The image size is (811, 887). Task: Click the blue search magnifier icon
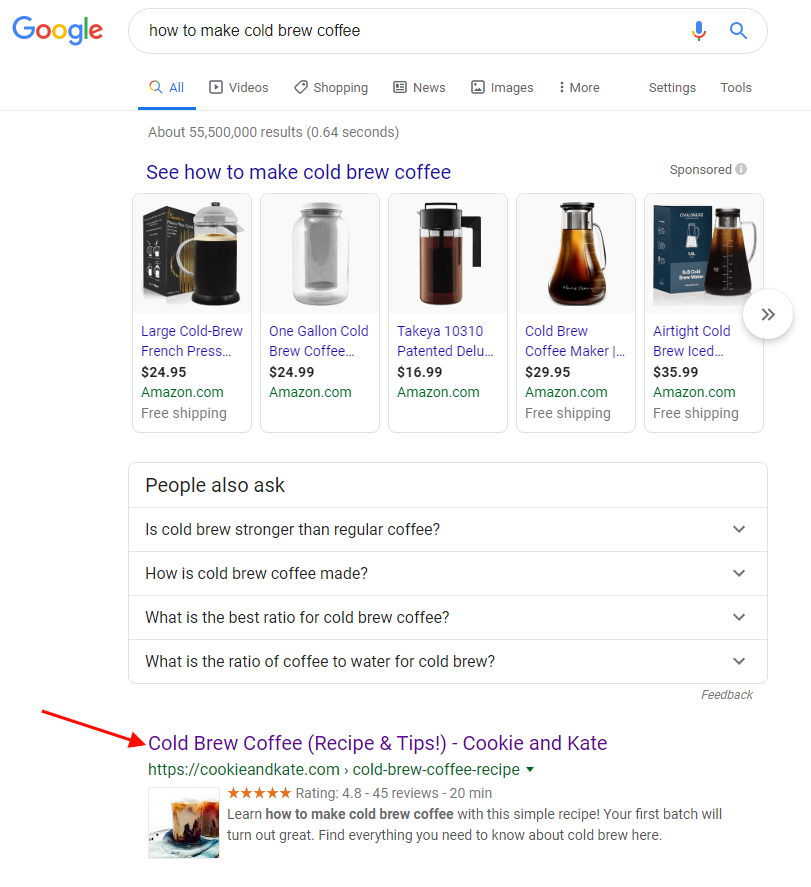[738, 31]
